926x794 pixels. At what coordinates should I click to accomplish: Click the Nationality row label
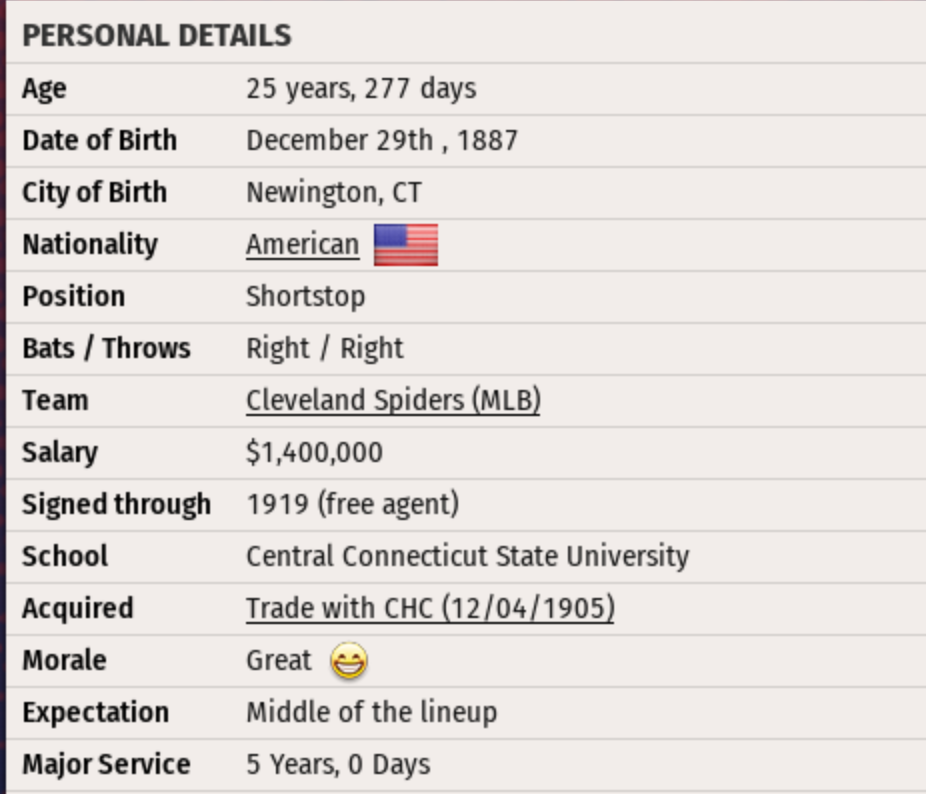[x=90, y=245]
